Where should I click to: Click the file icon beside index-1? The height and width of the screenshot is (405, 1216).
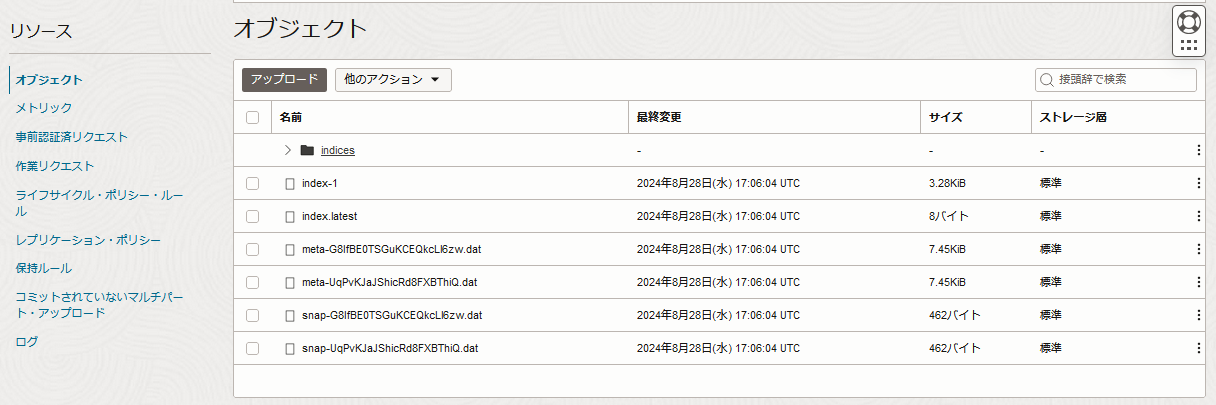[x=291, y=183]
